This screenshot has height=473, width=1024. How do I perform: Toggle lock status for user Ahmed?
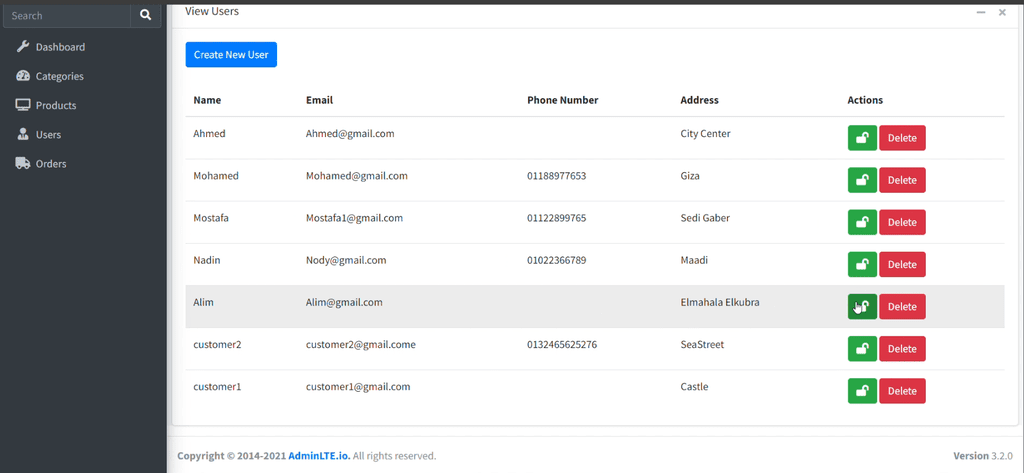pyautogui.click(x=862, y=138)
